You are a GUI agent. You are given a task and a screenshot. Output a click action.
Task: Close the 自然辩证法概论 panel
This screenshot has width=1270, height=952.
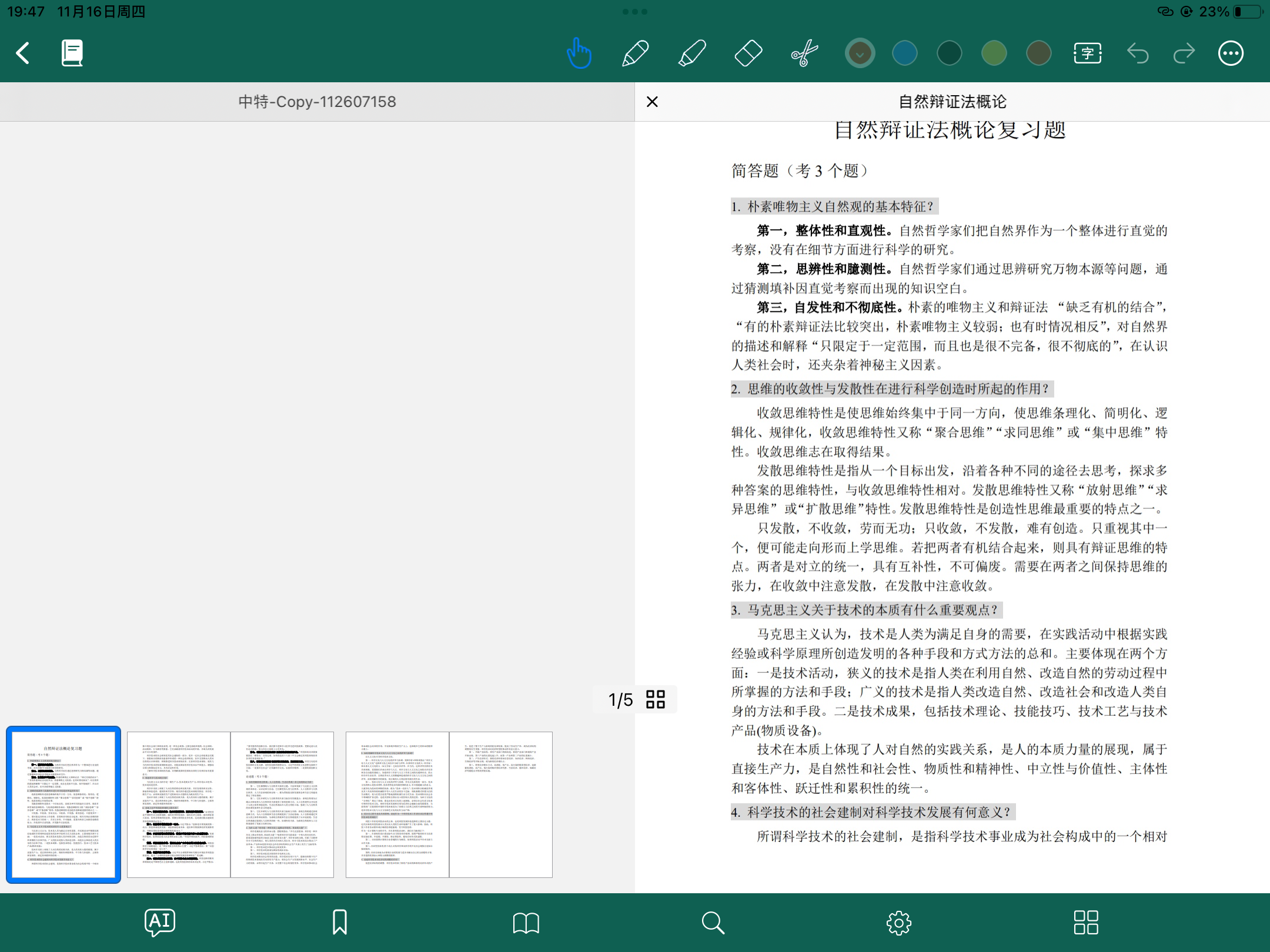point(652,102)
